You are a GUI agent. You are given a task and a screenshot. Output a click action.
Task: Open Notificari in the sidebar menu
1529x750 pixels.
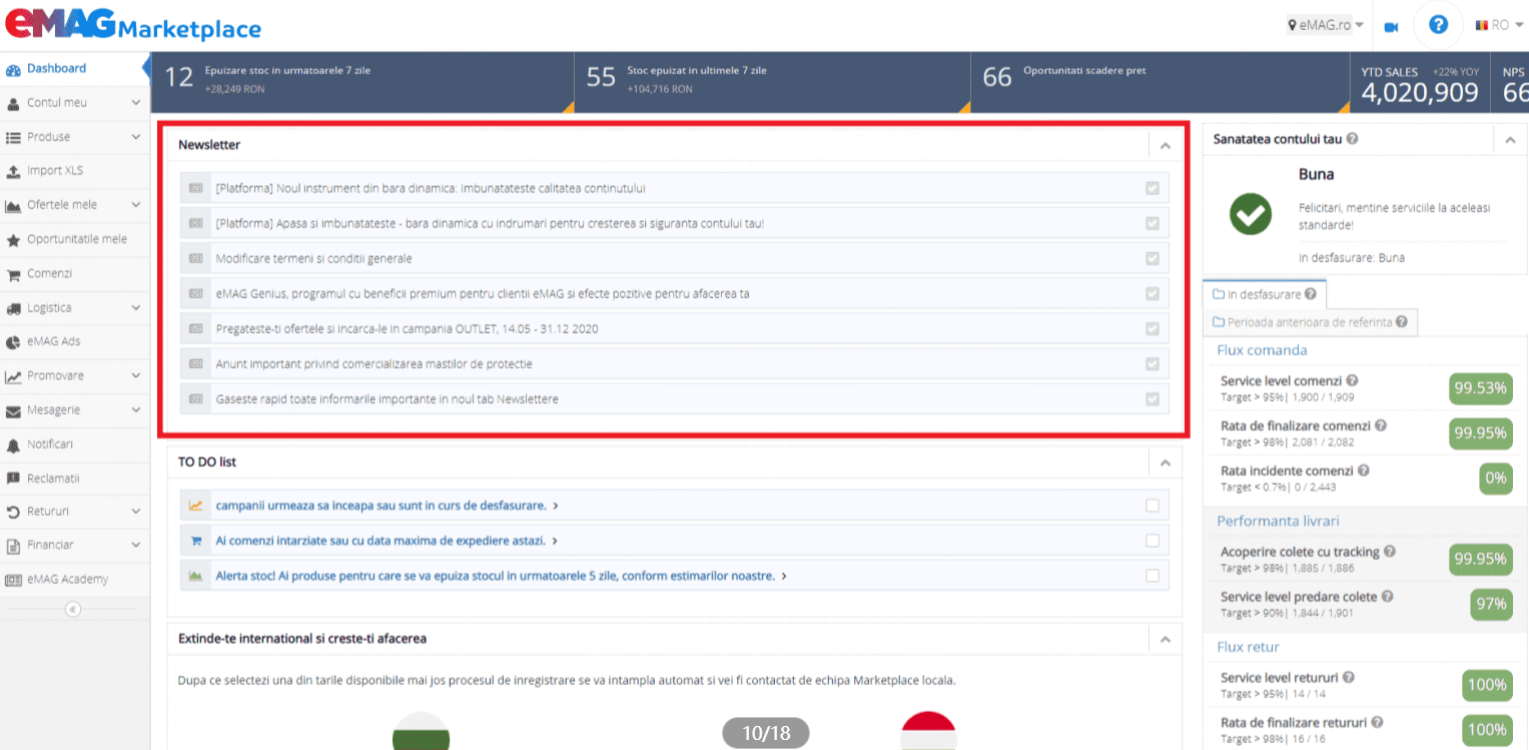(74, 445)
